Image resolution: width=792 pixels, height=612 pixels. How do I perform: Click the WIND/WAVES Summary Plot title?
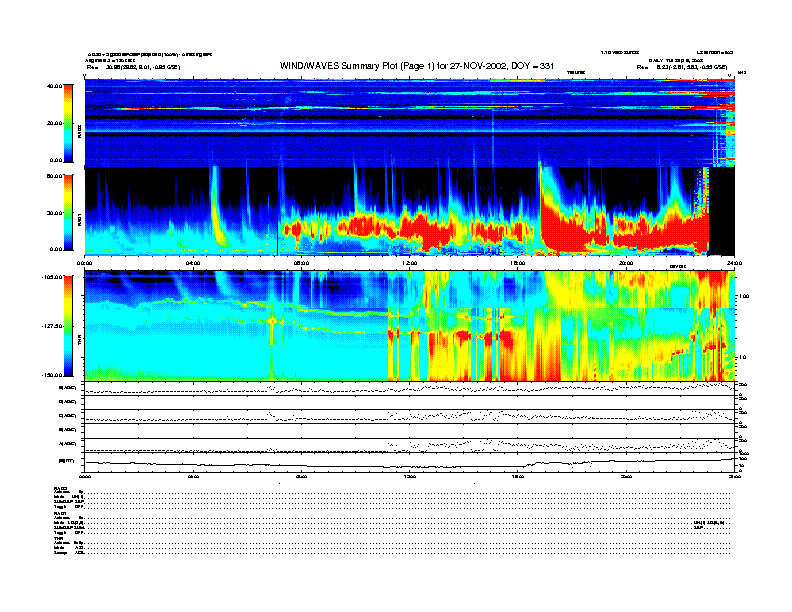[419, 65]
